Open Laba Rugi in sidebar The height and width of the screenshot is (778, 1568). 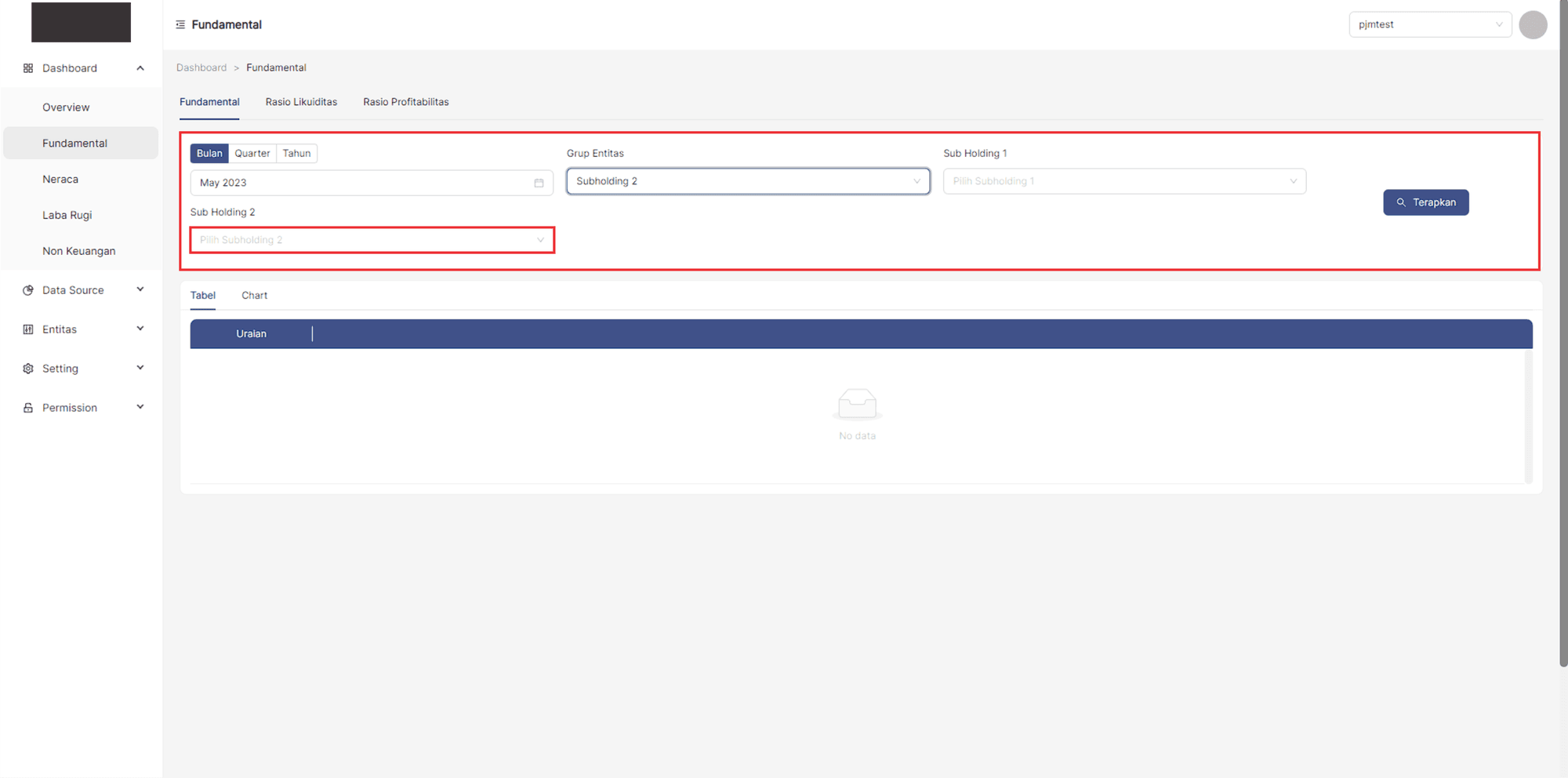point(67,215)
